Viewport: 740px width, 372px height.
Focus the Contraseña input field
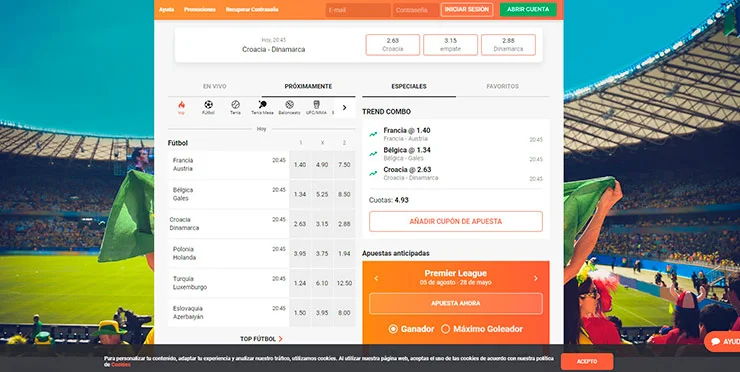click(416, 10)
